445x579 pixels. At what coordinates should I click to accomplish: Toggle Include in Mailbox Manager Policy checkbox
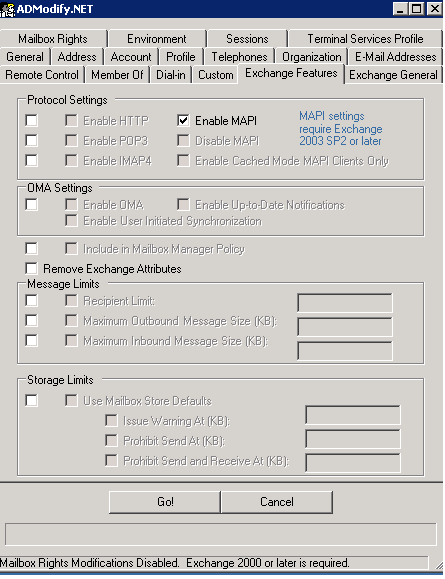pos(71,248)
